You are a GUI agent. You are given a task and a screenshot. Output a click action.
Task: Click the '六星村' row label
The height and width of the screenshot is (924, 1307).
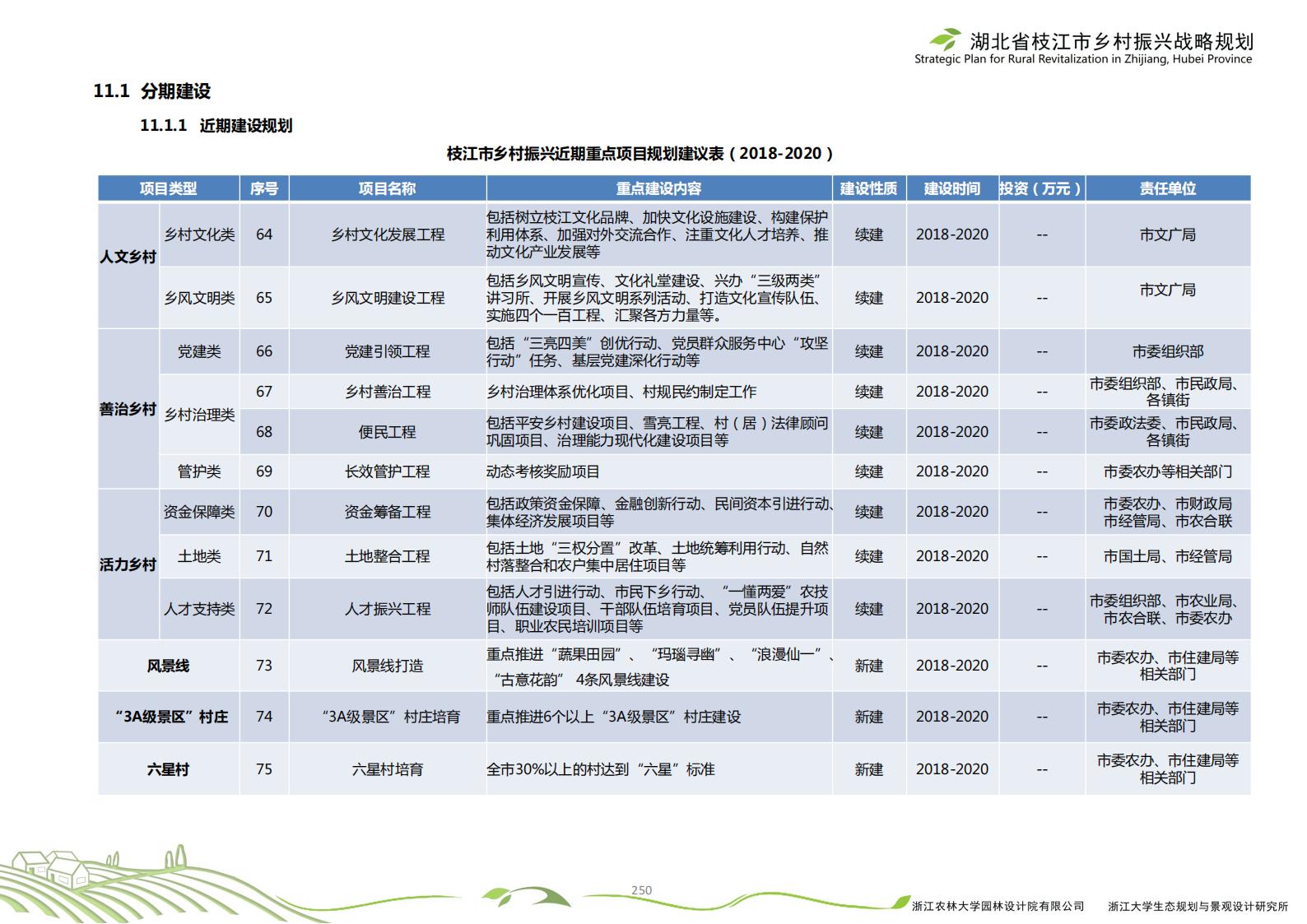coord(169,769)
